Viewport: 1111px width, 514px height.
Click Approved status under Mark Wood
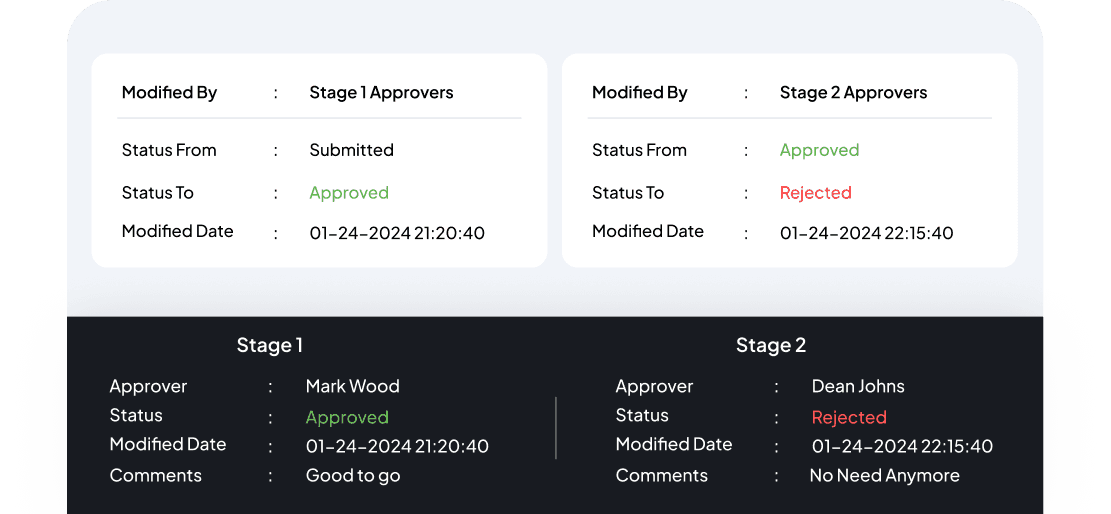click(x=347, y=417)
